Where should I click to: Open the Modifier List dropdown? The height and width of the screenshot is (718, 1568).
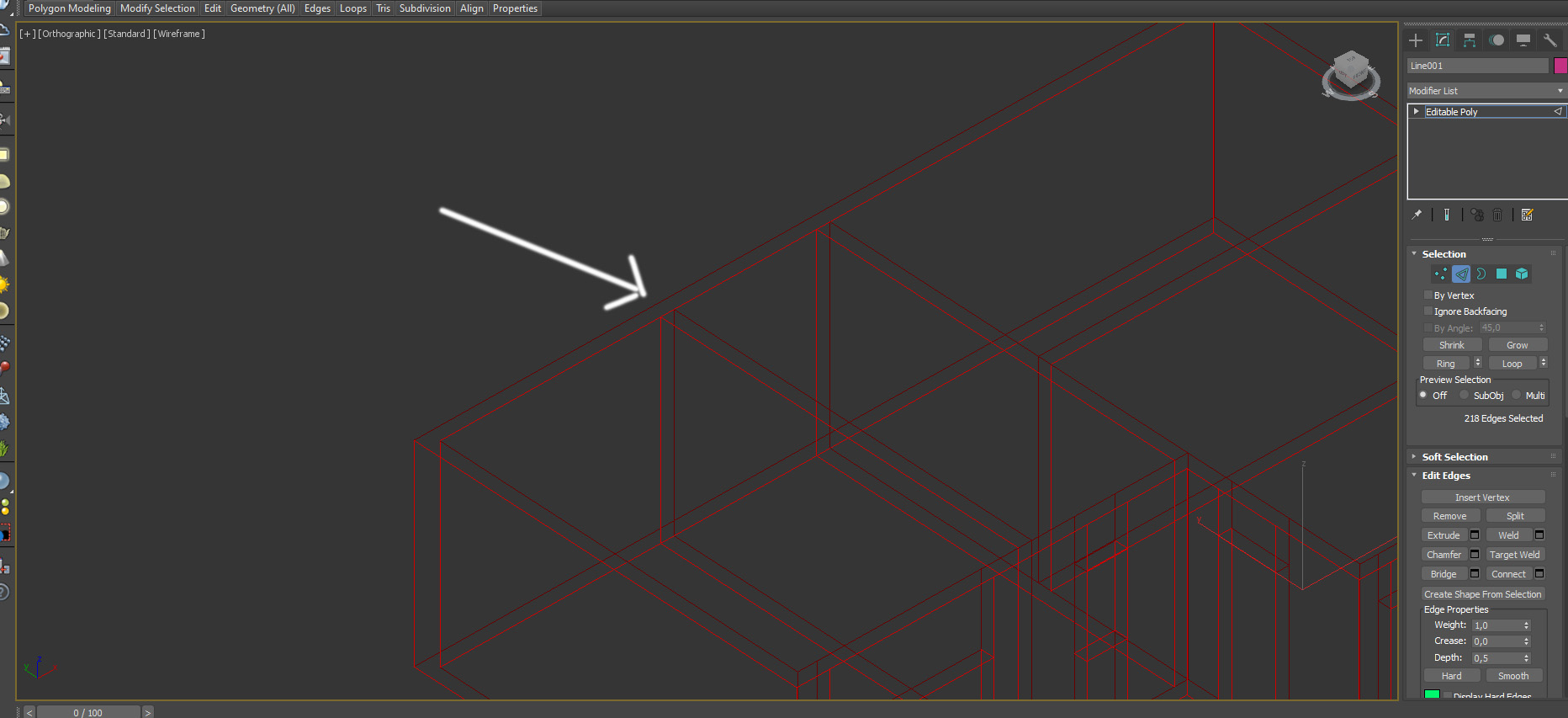point(1486,91)
